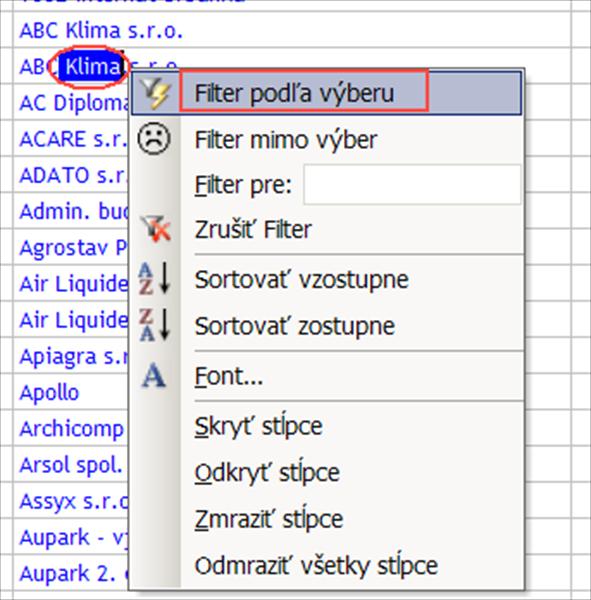591x600 pixels.
Task: Click the highlighted Klima selected text
Action: click(x=92, y=67)
